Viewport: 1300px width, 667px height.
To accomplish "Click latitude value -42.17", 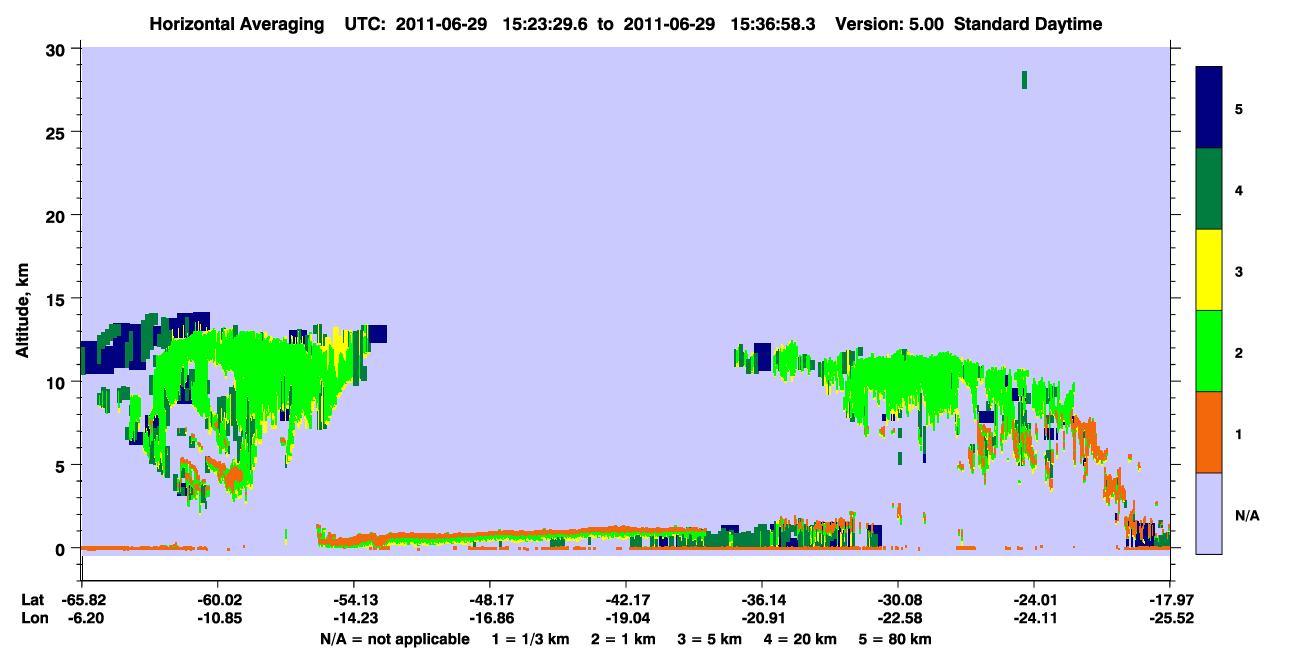I will tap(626, 600).
